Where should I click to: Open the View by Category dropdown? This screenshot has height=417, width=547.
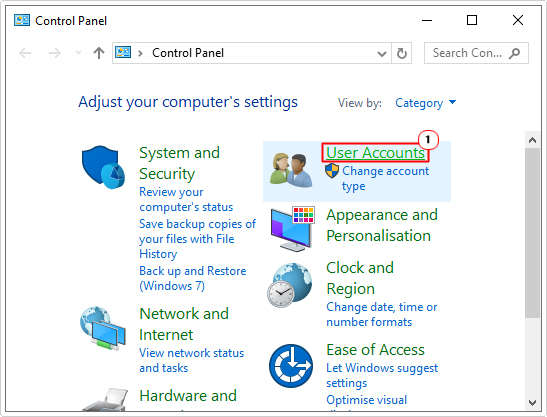(425, 103)
